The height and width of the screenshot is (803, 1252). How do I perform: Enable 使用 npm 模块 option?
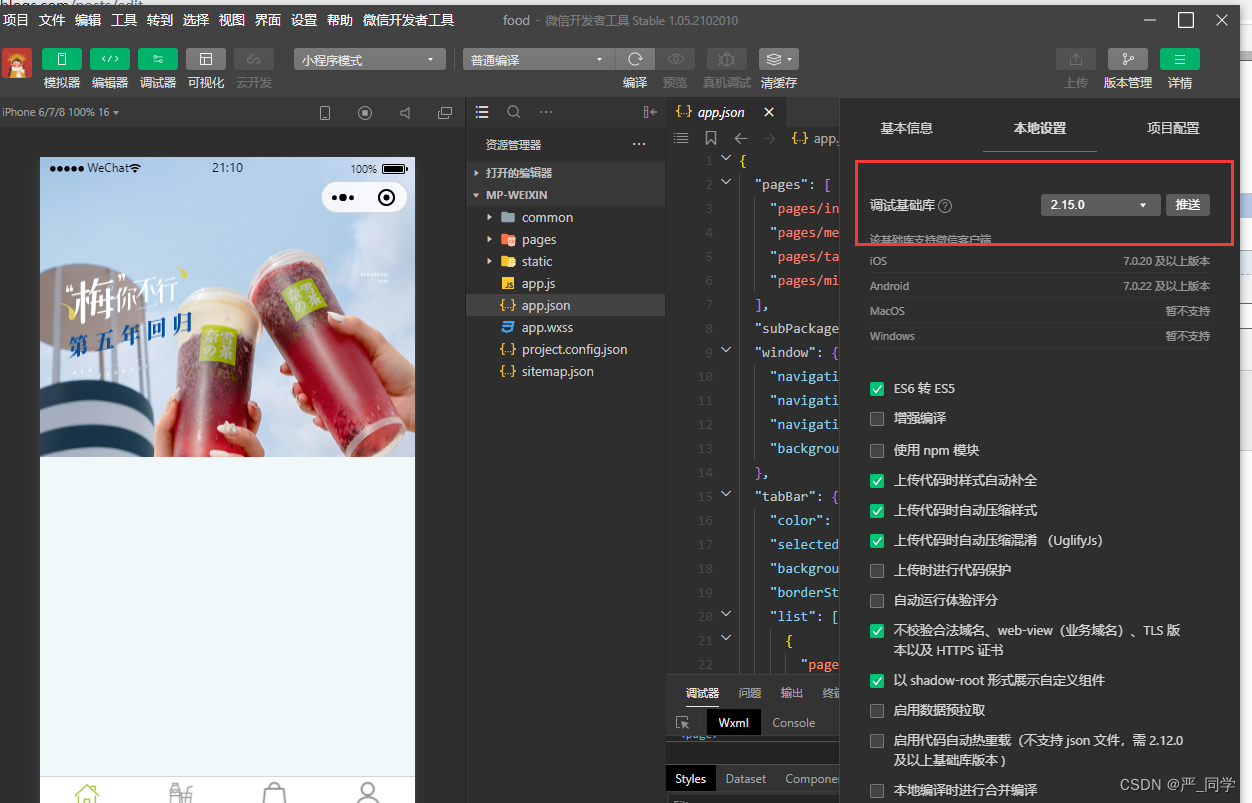click(877, 450)
